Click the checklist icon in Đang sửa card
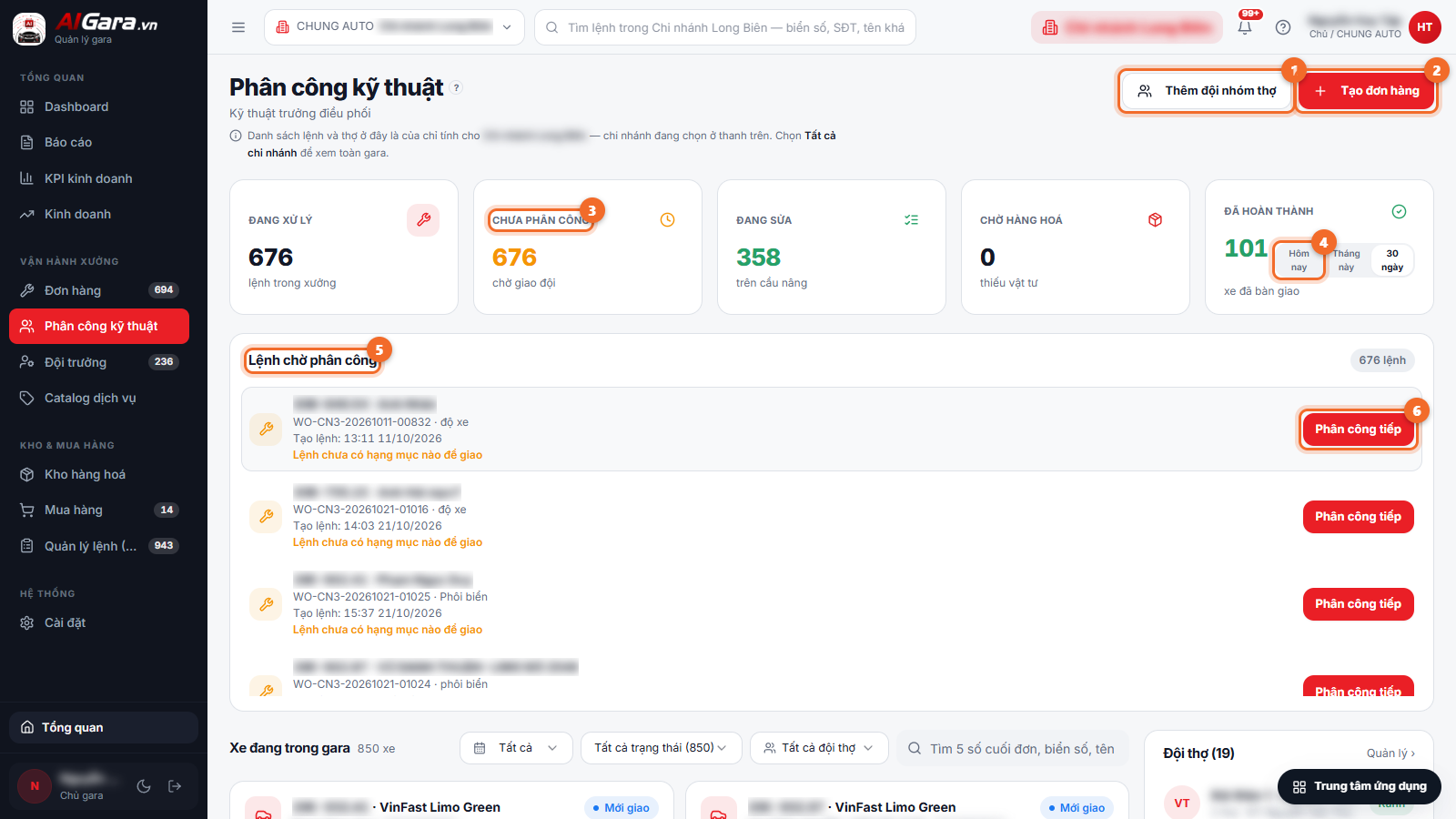The image size is (1456, 819). point(911,220)
